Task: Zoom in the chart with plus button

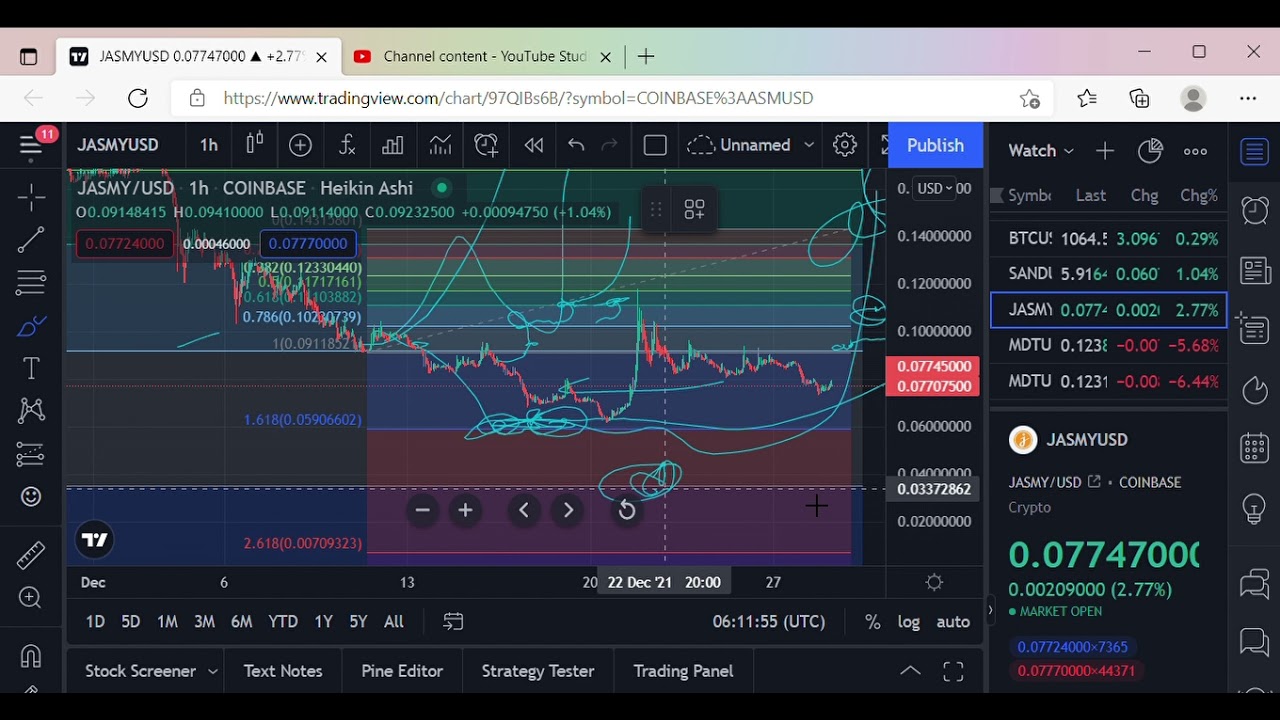Action: [x=465, y=511]
